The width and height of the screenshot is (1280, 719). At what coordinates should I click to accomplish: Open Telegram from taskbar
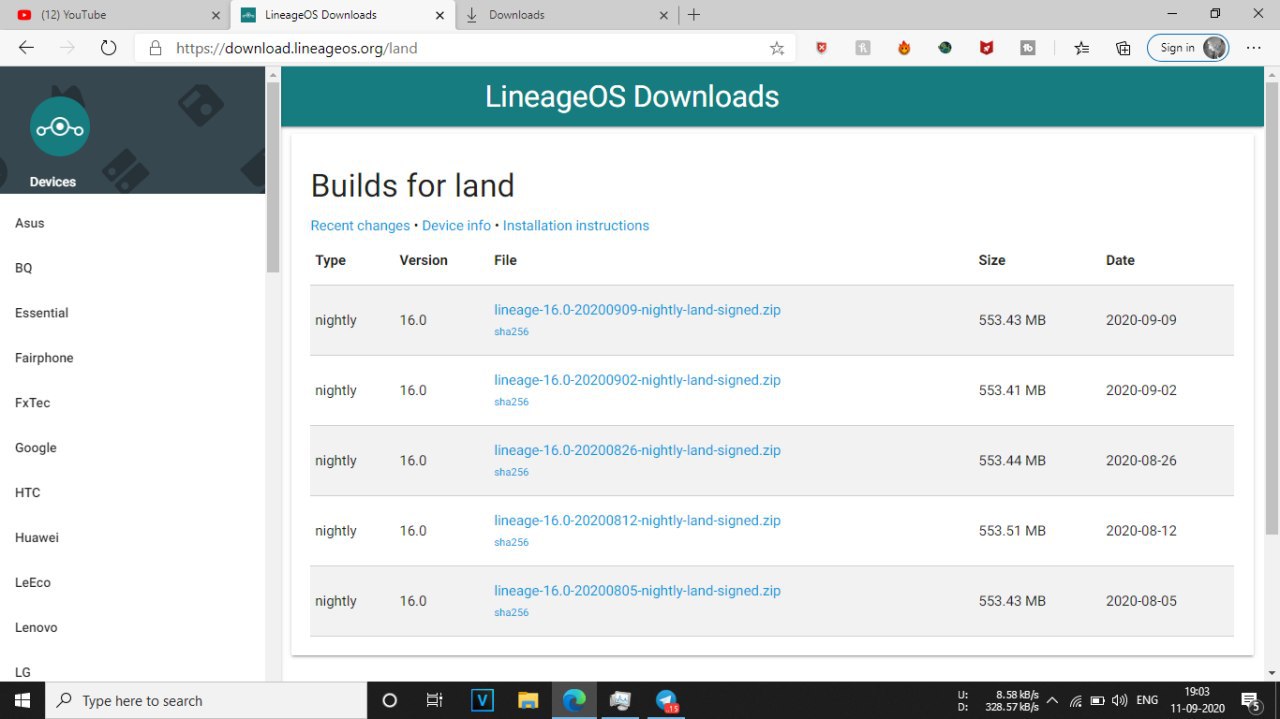(667, 700)
